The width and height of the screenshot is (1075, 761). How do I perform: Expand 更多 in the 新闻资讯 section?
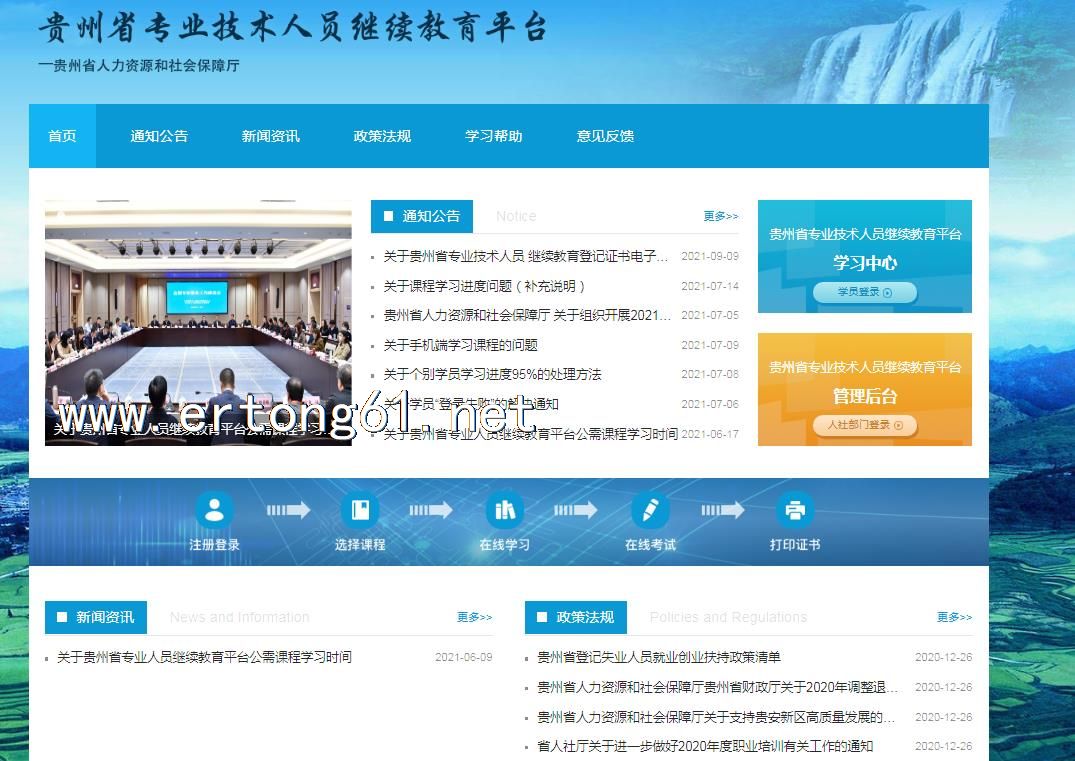point(474,617)
